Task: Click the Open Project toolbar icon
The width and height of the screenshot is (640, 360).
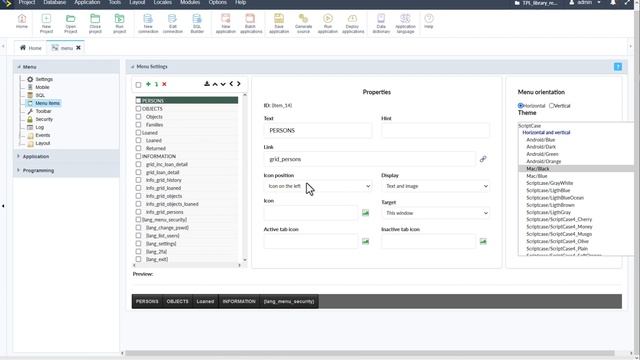Action: pyautogui.click(x=71, y=24)
